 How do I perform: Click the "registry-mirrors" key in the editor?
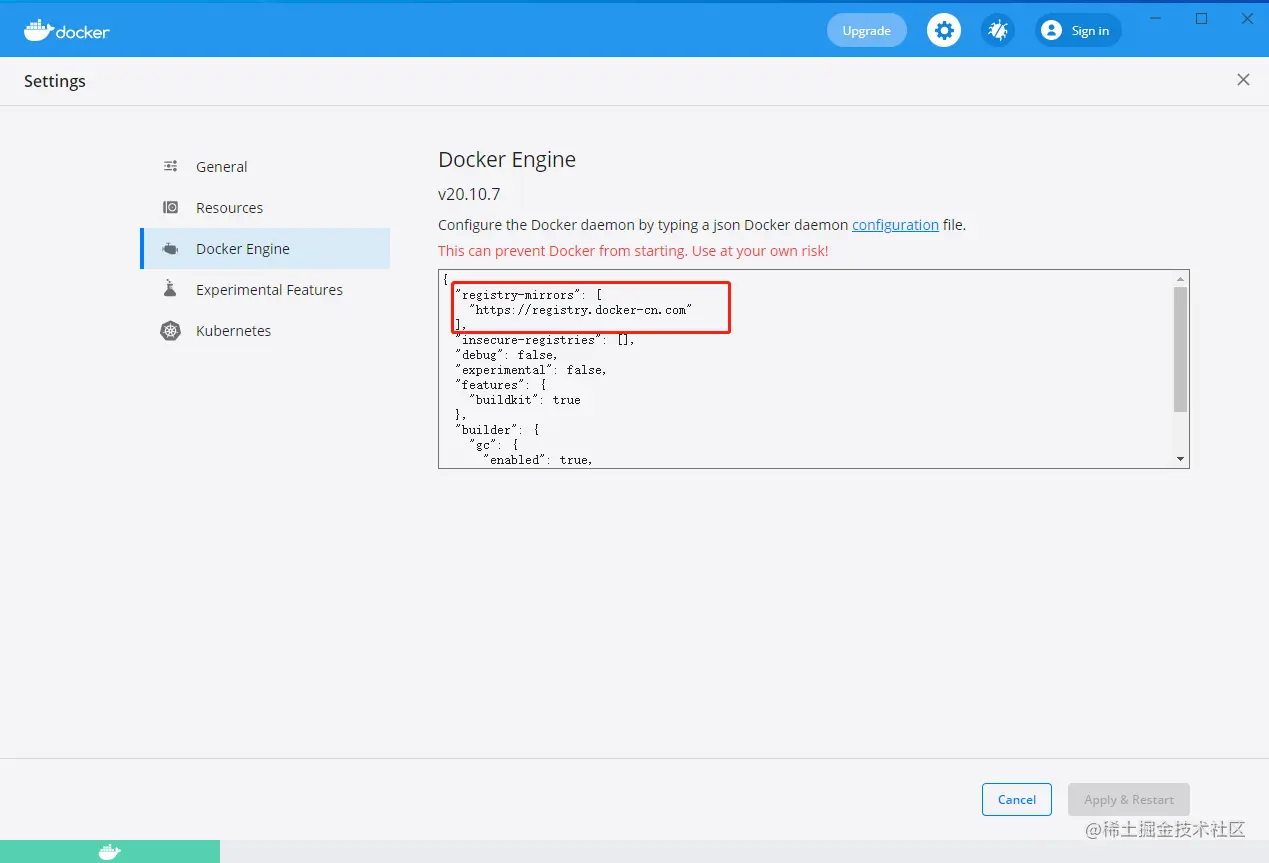pos(517,295)
